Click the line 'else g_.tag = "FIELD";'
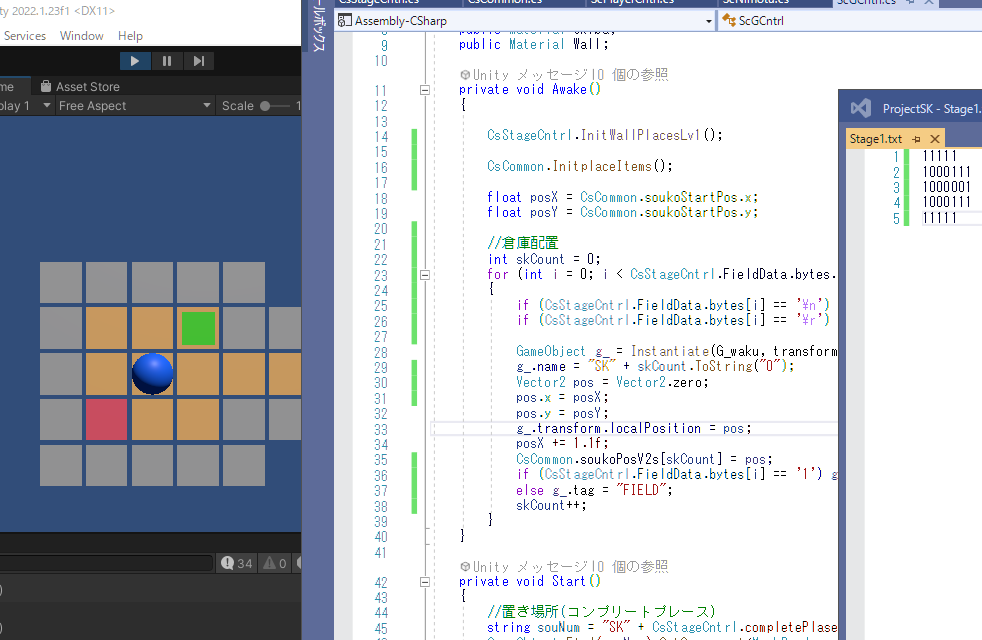Viewport: 982px width, 640px height. click(594, 490)
